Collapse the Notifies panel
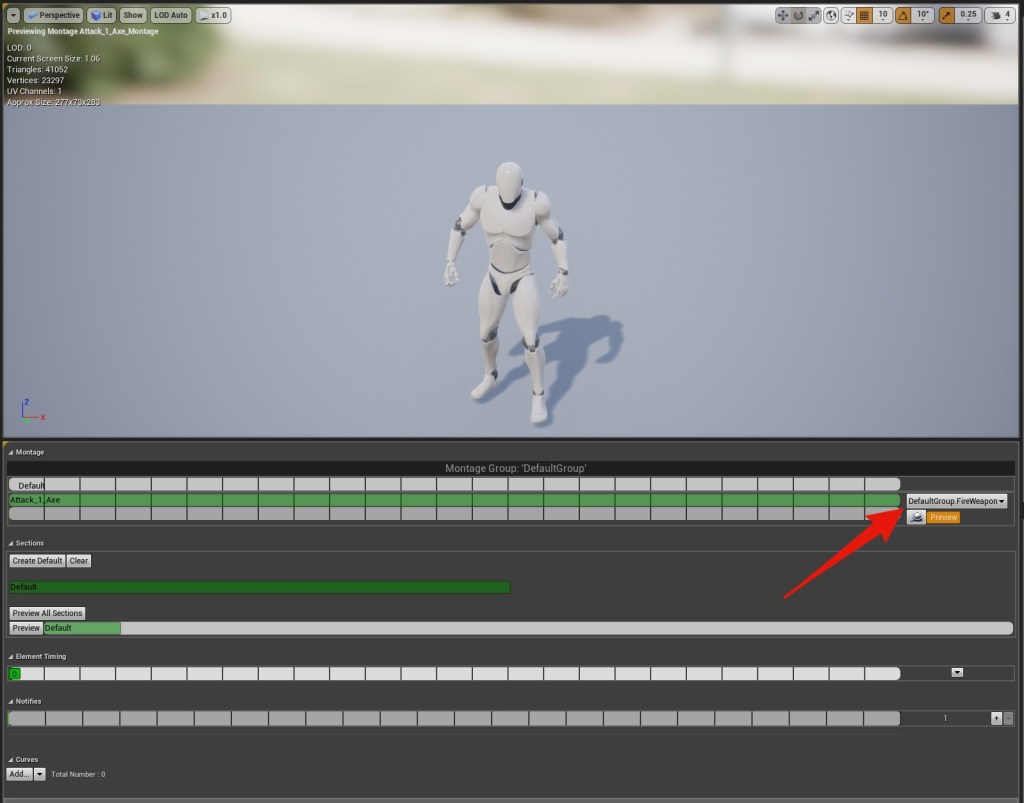The height and width of the screenshot is (803, 1024). coord(10,702)
